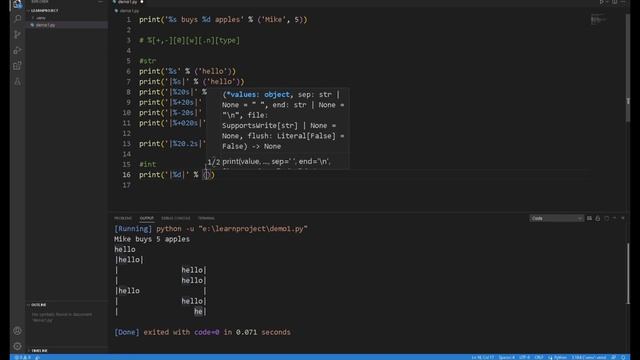Switch to the DEBUG CONSOLE tab

[176, 218]
